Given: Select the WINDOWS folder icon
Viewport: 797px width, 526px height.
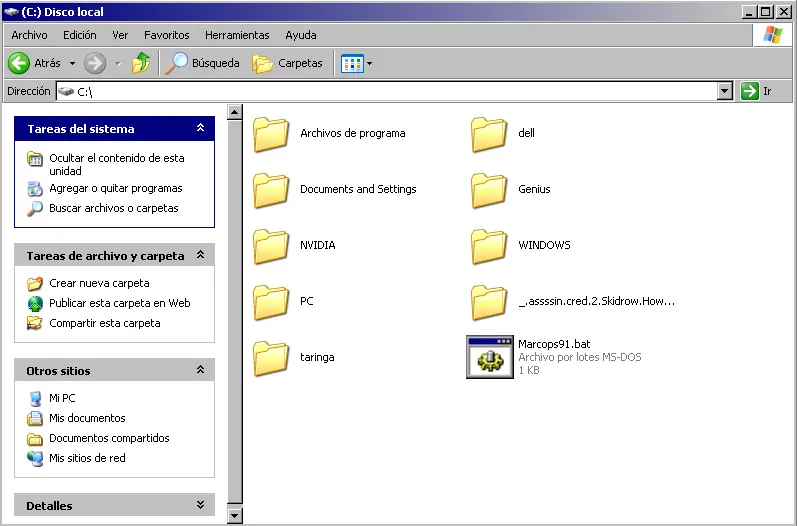Looking at the screenshot, I should (x=489, y=245).
